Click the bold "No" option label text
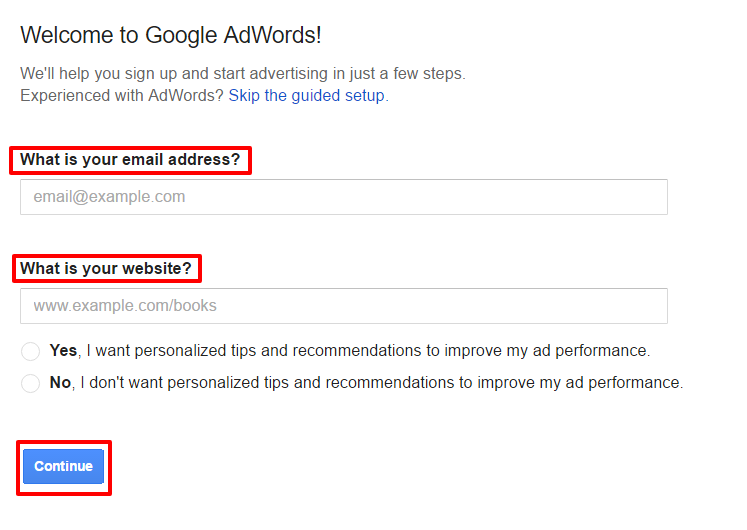 point(60,382)
